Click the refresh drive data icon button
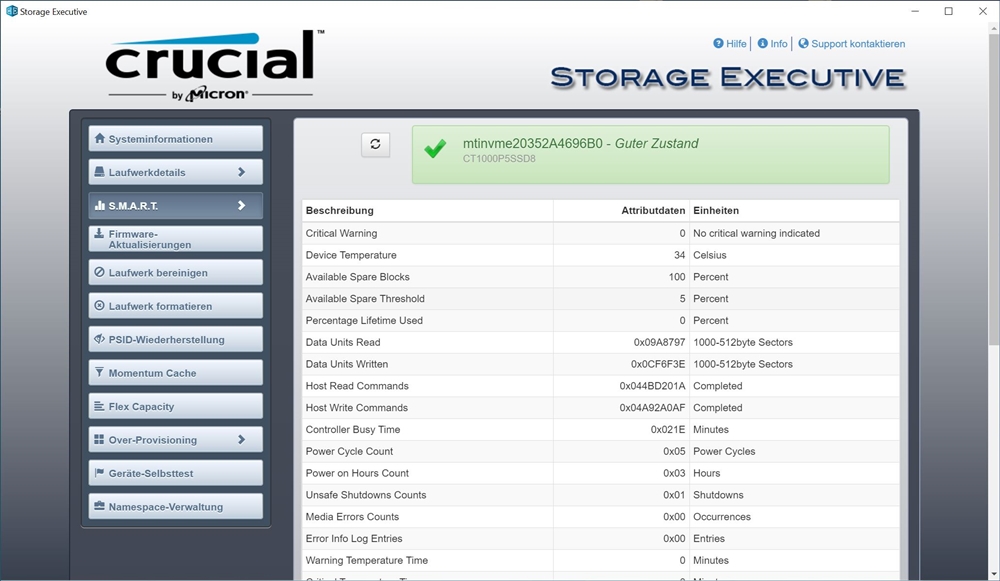The width and height of the screenshot is (1000, 581). click(375, 144)
